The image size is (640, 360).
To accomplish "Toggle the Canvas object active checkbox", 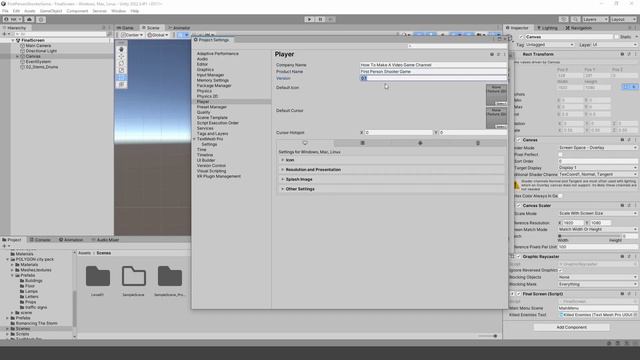I will 521,37.
